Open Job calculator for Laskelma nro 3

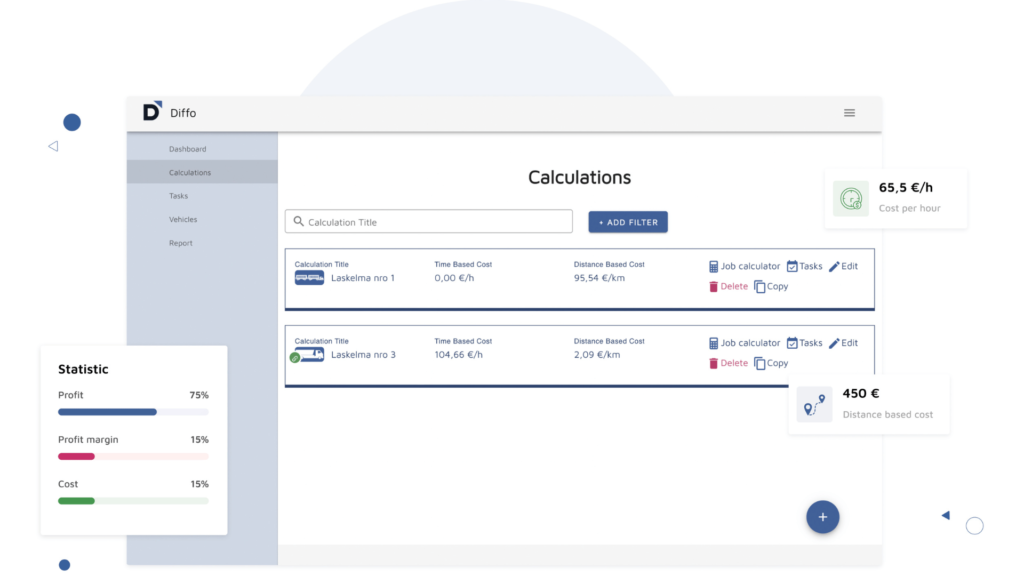coord(744,343)
